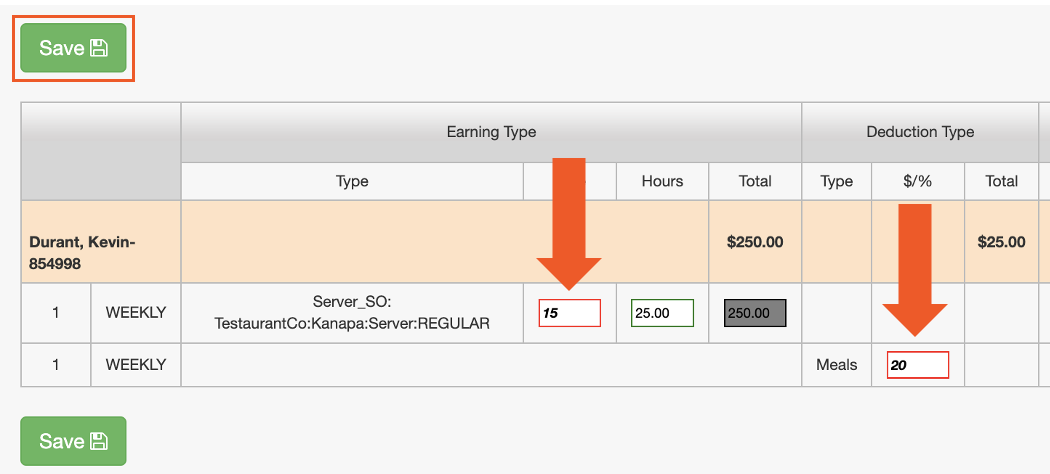Click WEEKLY in the Server_SO earning row
The height and width of the screenshot is (474, 1050).
136,313
